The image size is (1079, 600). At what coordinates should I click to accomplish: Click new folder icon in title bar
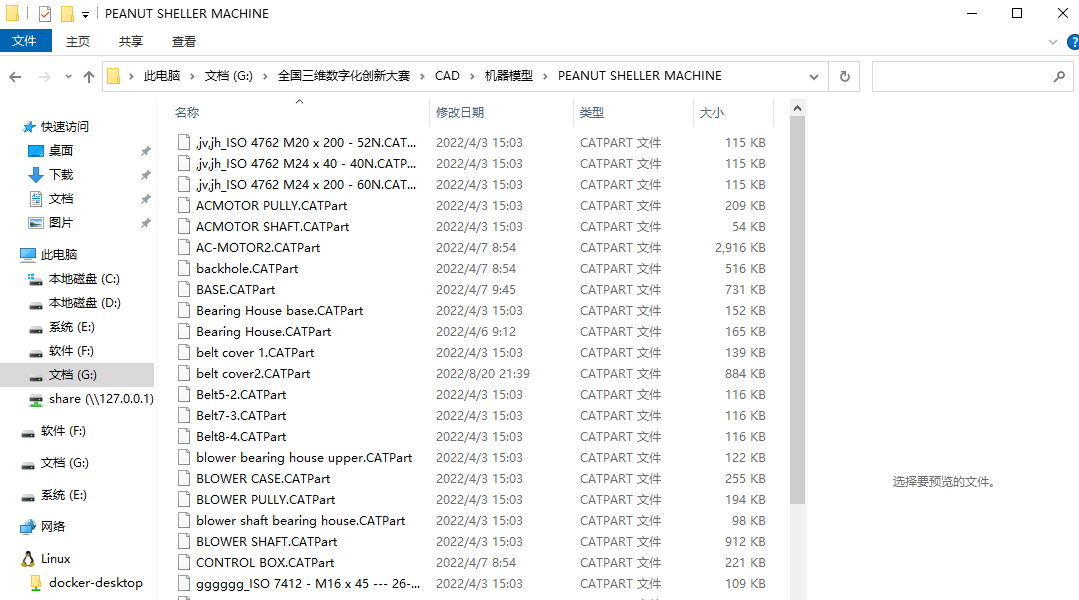(x=67, y=14)
